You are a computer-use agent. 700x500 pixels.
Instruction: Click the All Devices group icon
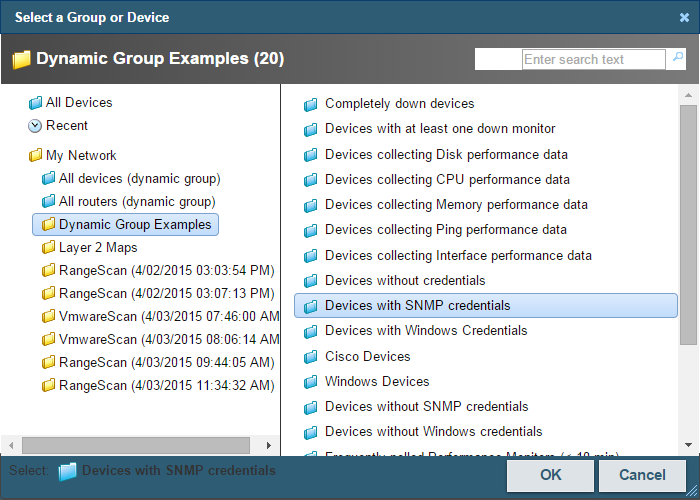(35, 103)
